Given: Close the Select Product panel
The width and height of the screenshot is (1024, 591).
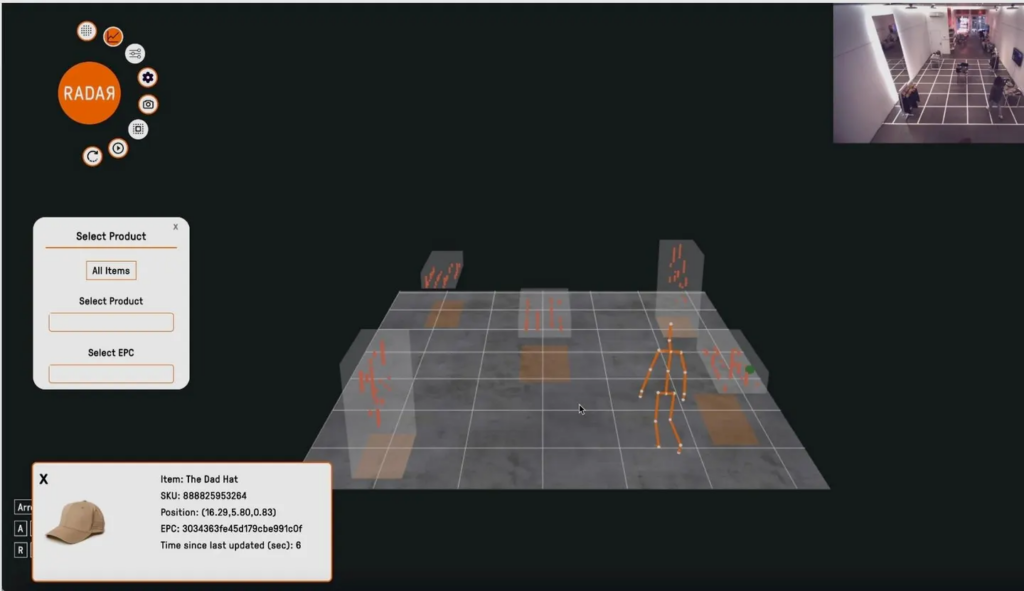Looking at the screenshot, I should coord(176,227).
